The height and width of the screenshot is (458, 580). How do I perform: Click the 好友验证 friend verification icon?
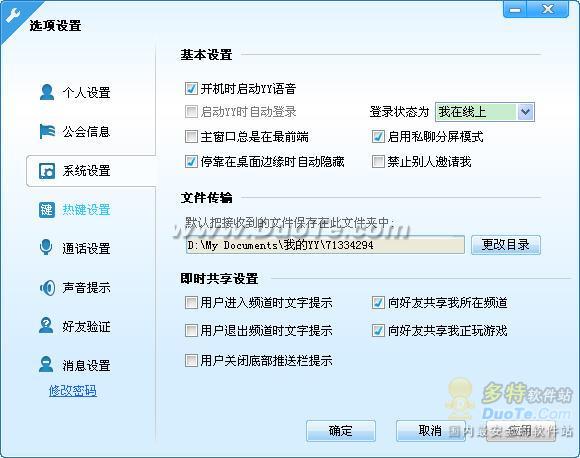(x=46, y=326)
